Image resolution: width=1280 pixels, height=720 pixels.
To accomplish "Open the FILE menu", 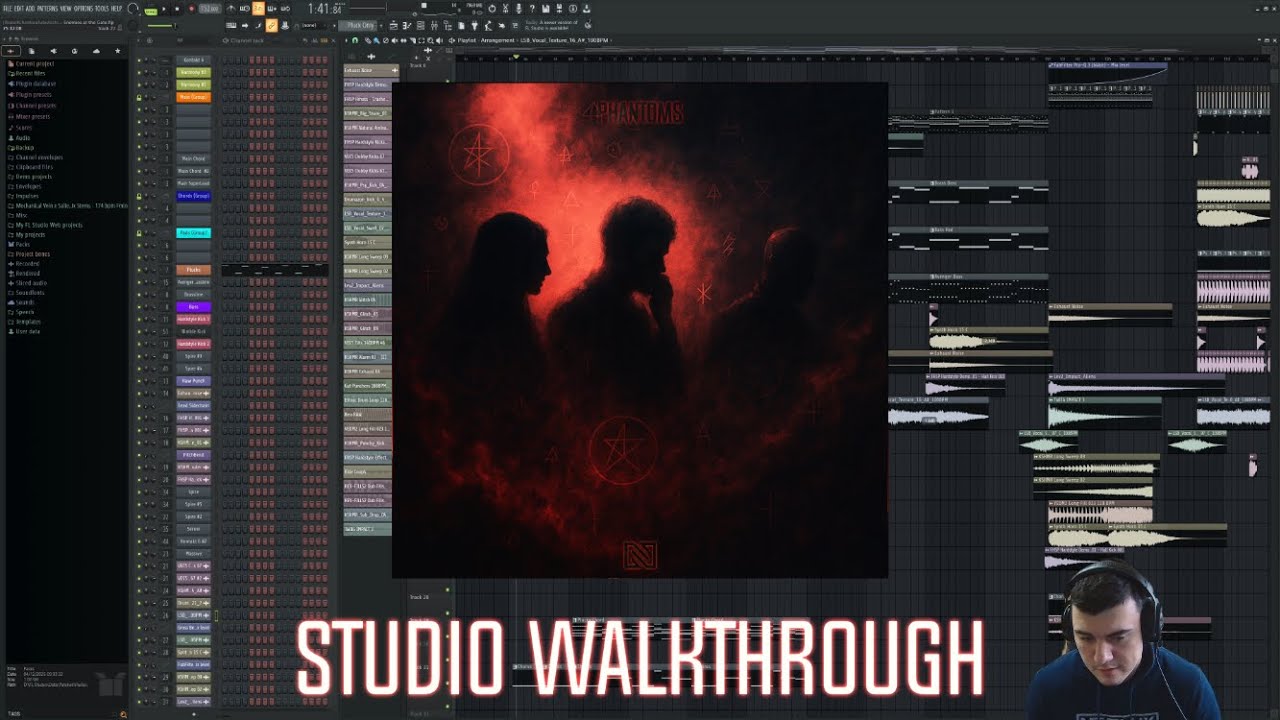I will (x=8, y=9).
